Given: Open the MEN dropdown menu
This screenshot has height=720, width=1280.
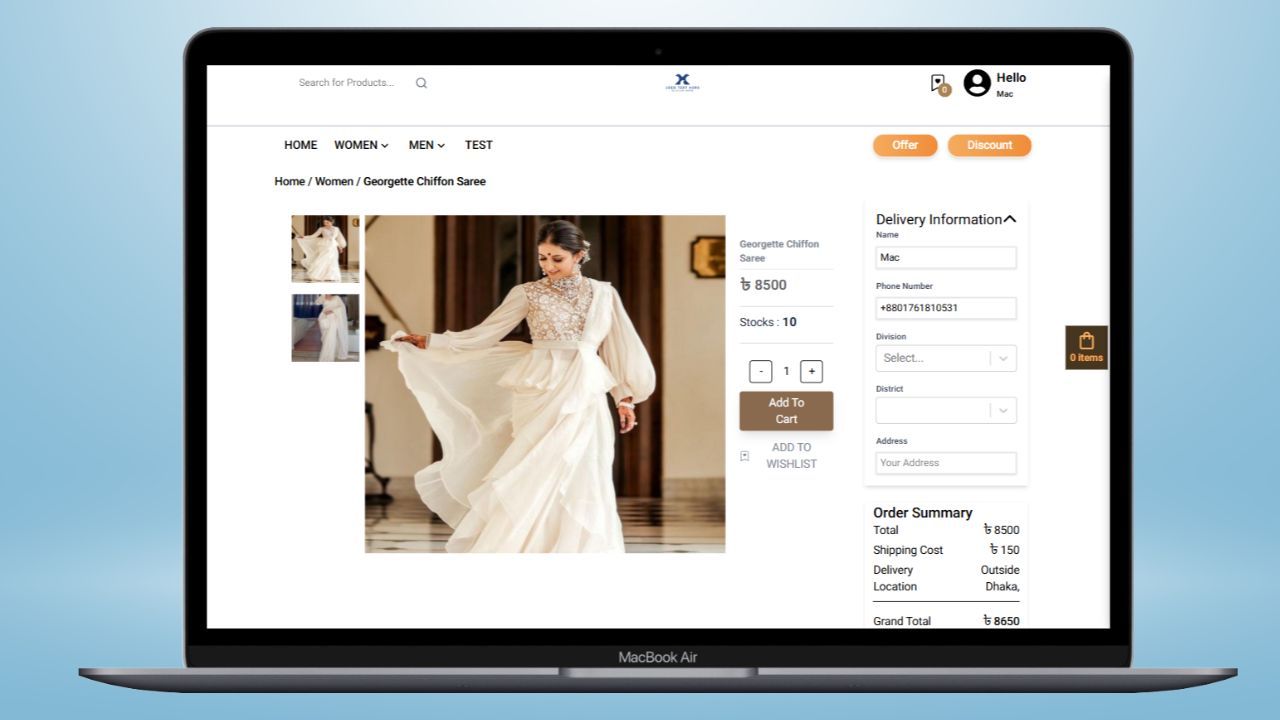Looking at the screenshot, I should (427, 145).
